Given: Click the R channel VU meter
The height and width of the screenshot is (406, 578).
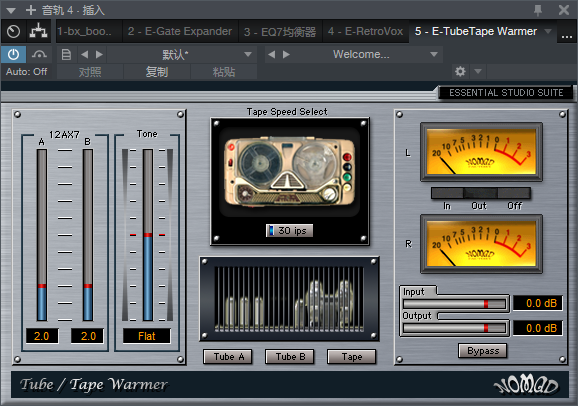Looking at the screenshot, I should 481,244.
